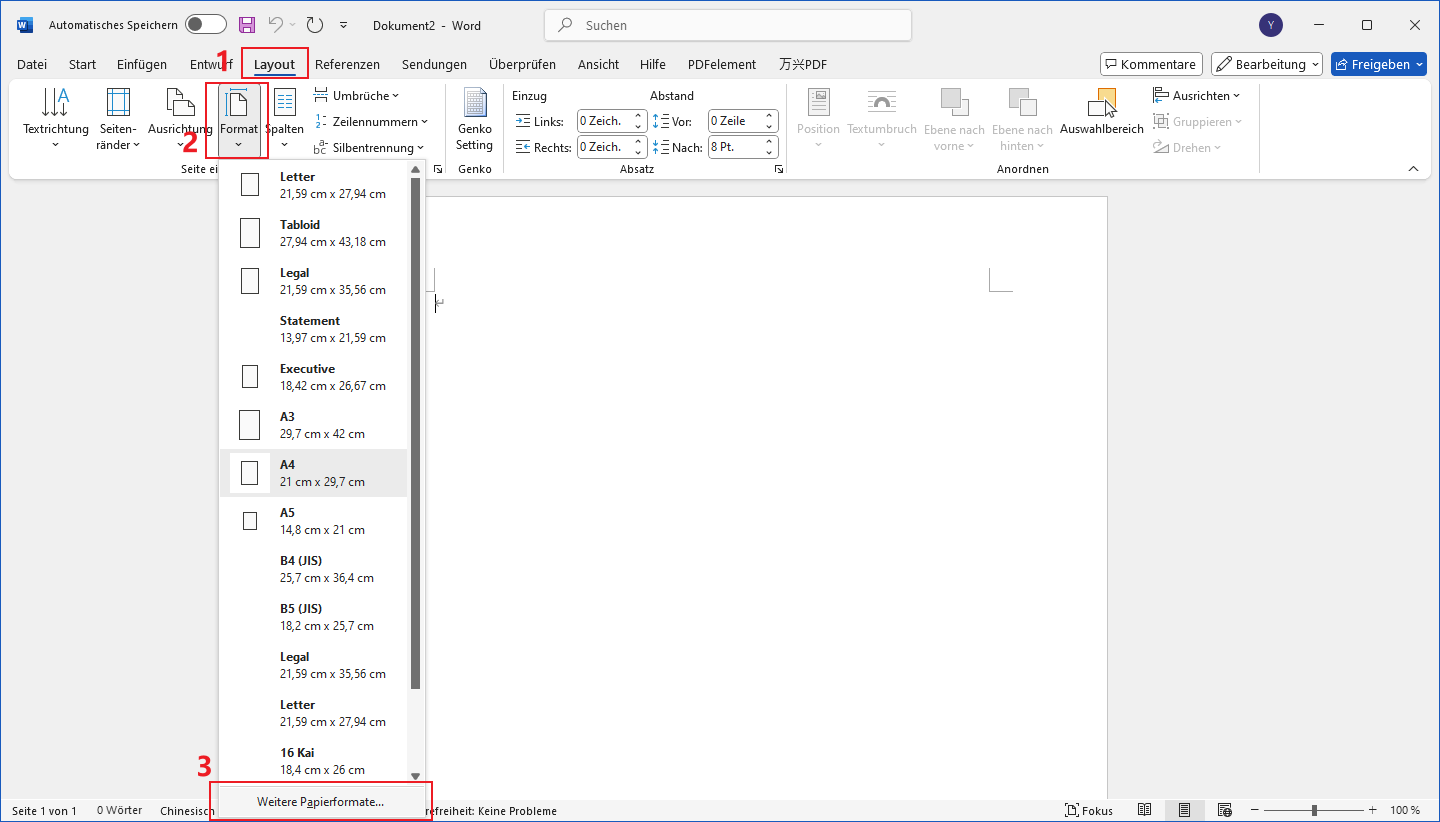Click the Suchen search box

click(728, 25)
